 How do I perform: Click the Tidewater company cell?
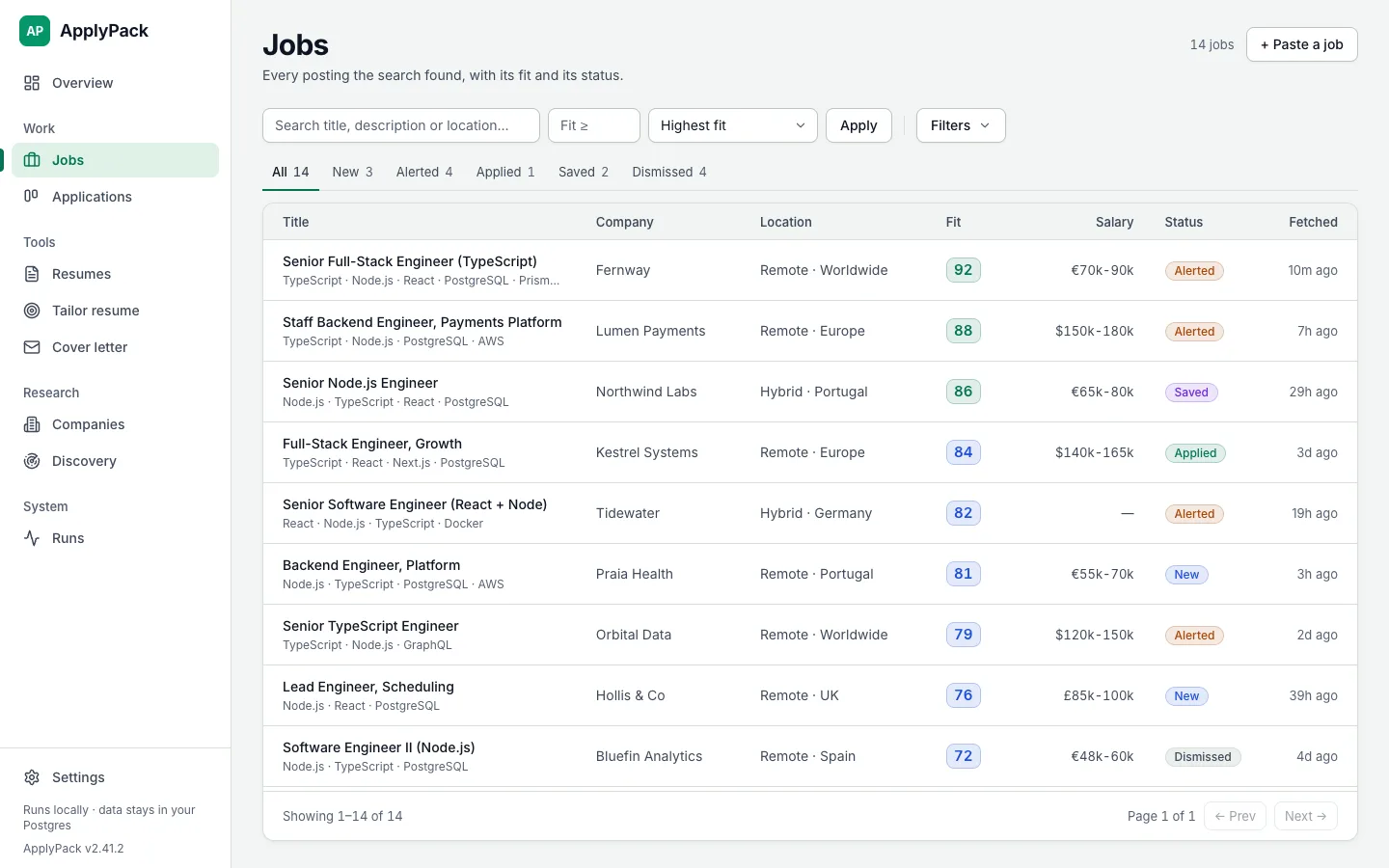coord(628,513)
